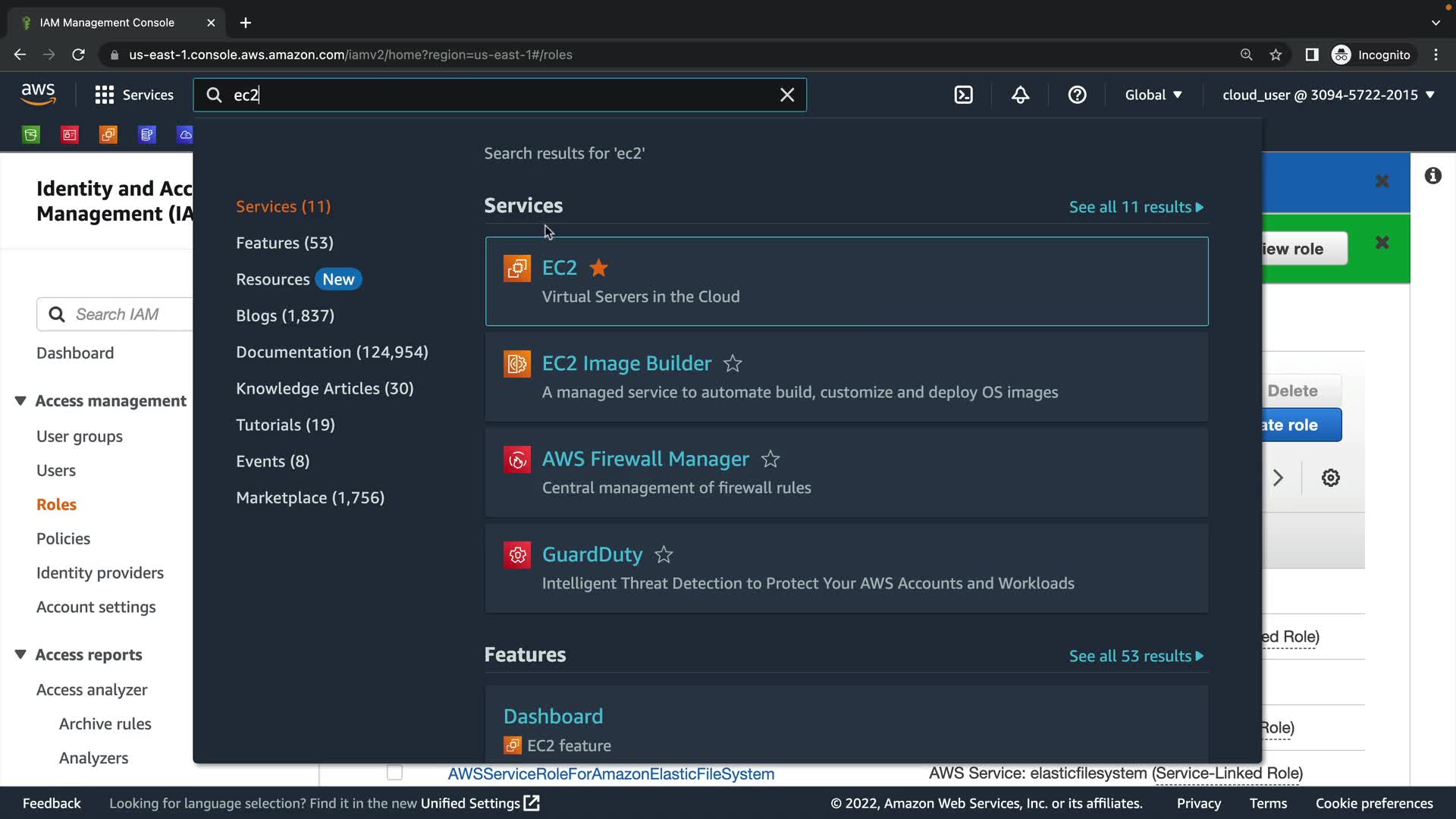1456x819 pixels.
Task: Click the info panel icon
Action: (1432, 176)
